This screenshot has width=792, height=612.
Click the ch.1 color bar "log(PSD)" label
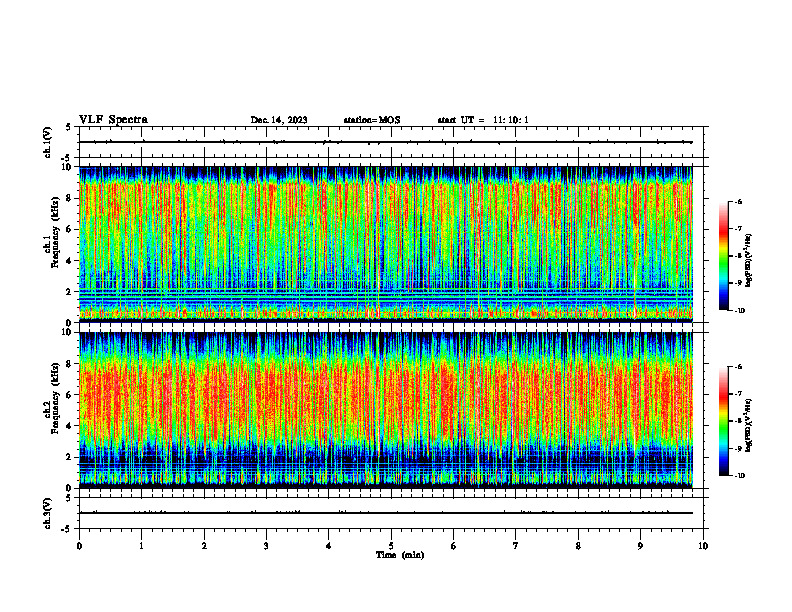pos(750,261)
